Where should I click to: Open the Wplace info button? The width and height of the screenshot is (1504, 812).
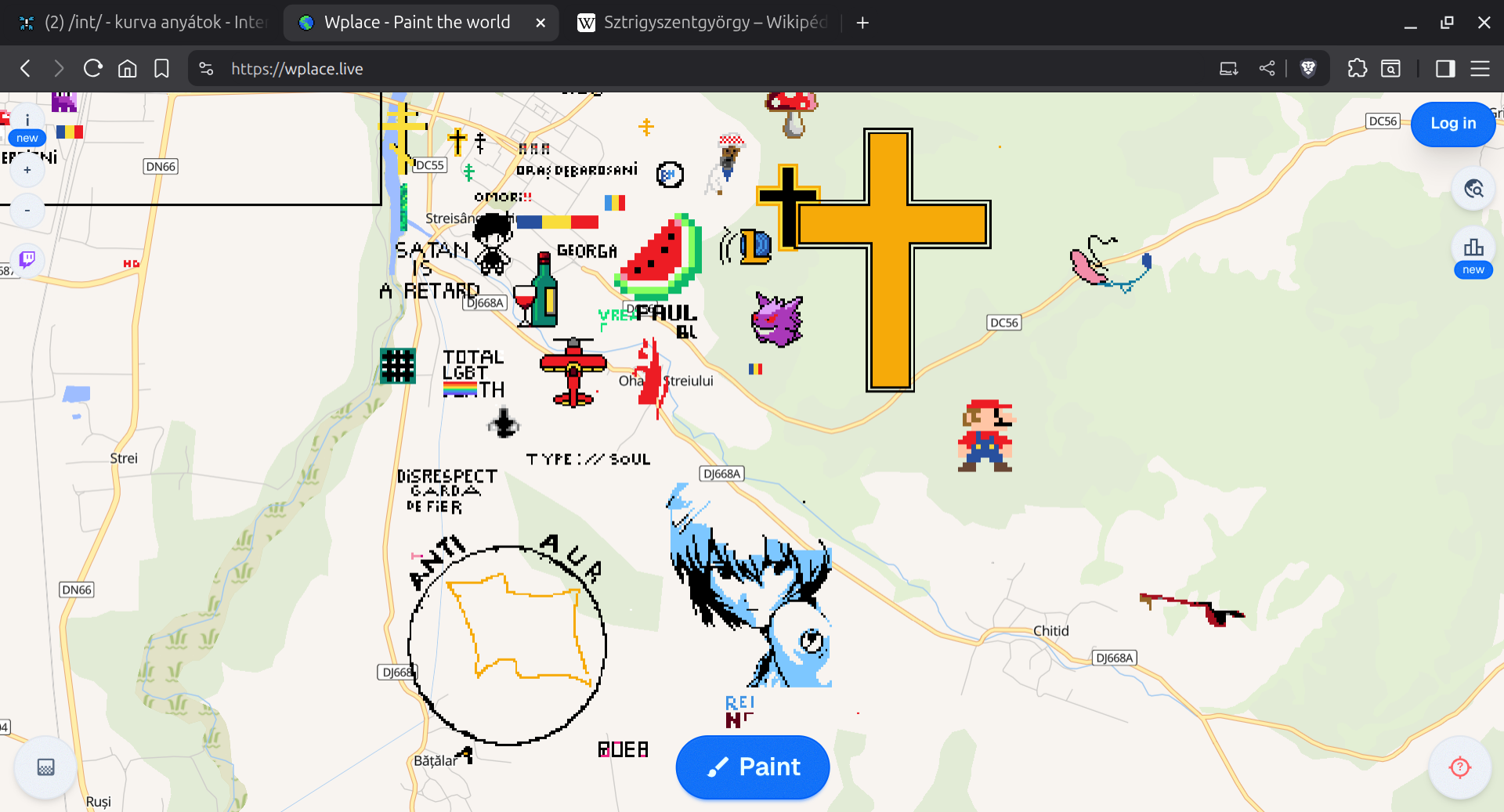27,120
